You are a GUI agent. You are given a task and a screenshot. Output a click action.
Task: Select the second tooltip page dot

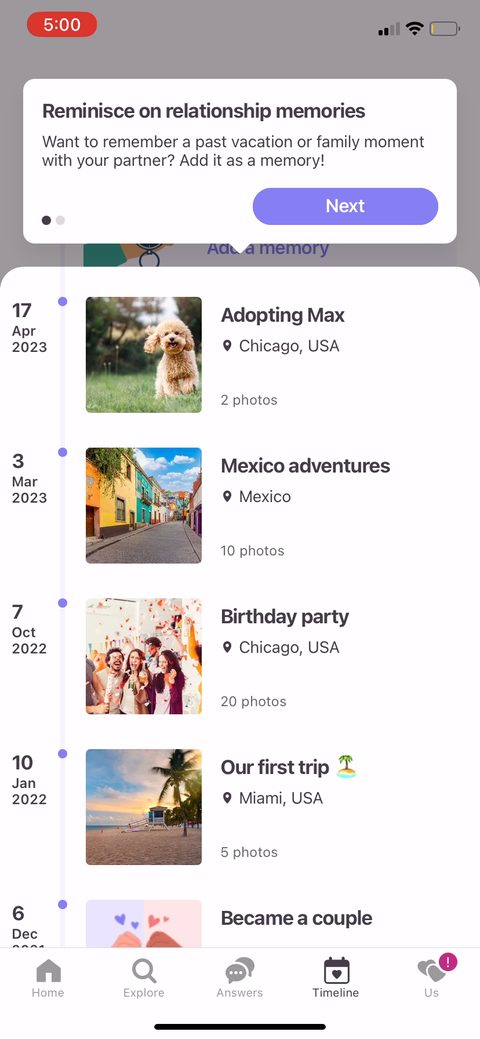pyautogui.click(x=60, y=220)
